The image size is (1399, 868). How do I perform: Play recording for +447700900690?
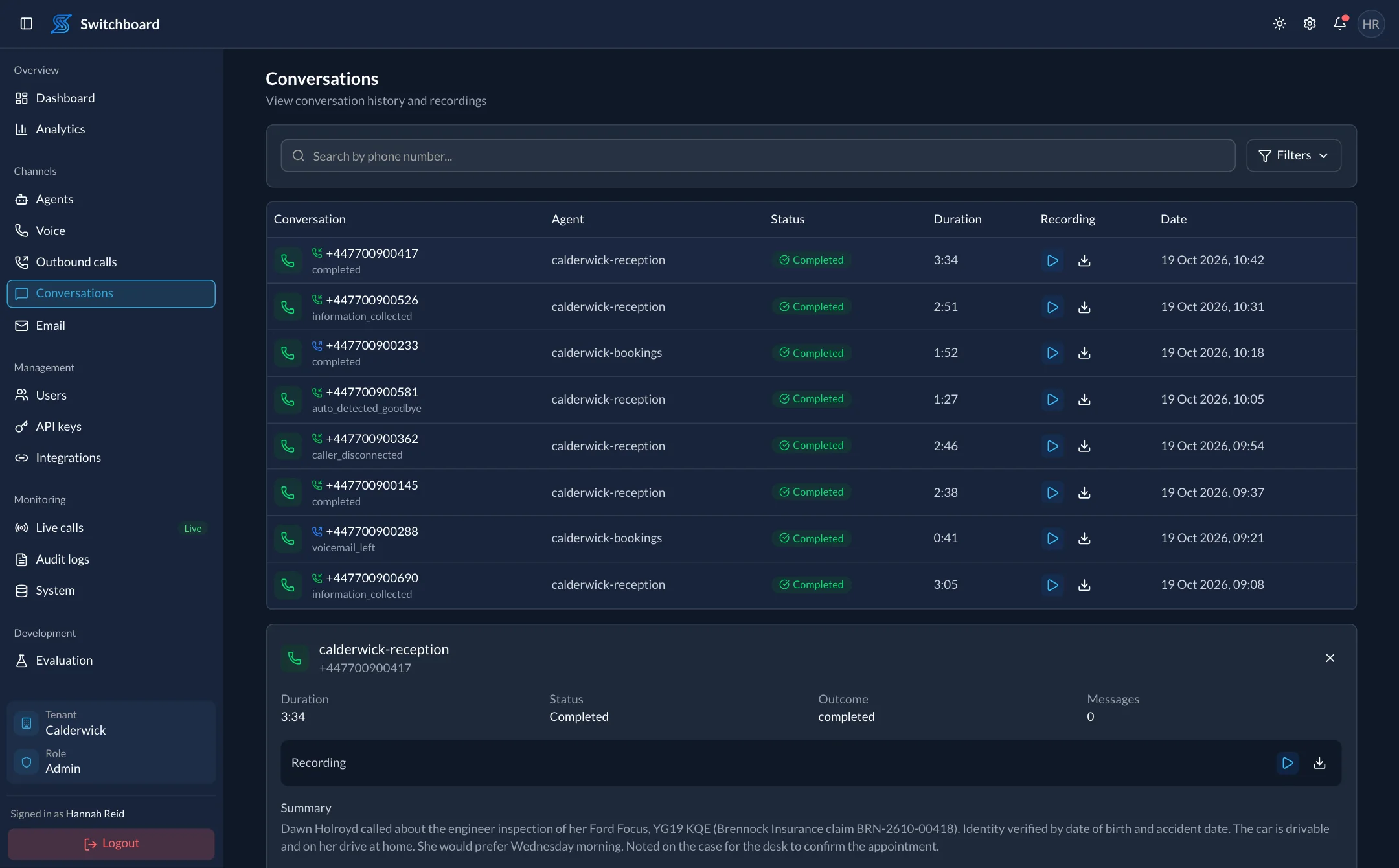point(1052,585)
